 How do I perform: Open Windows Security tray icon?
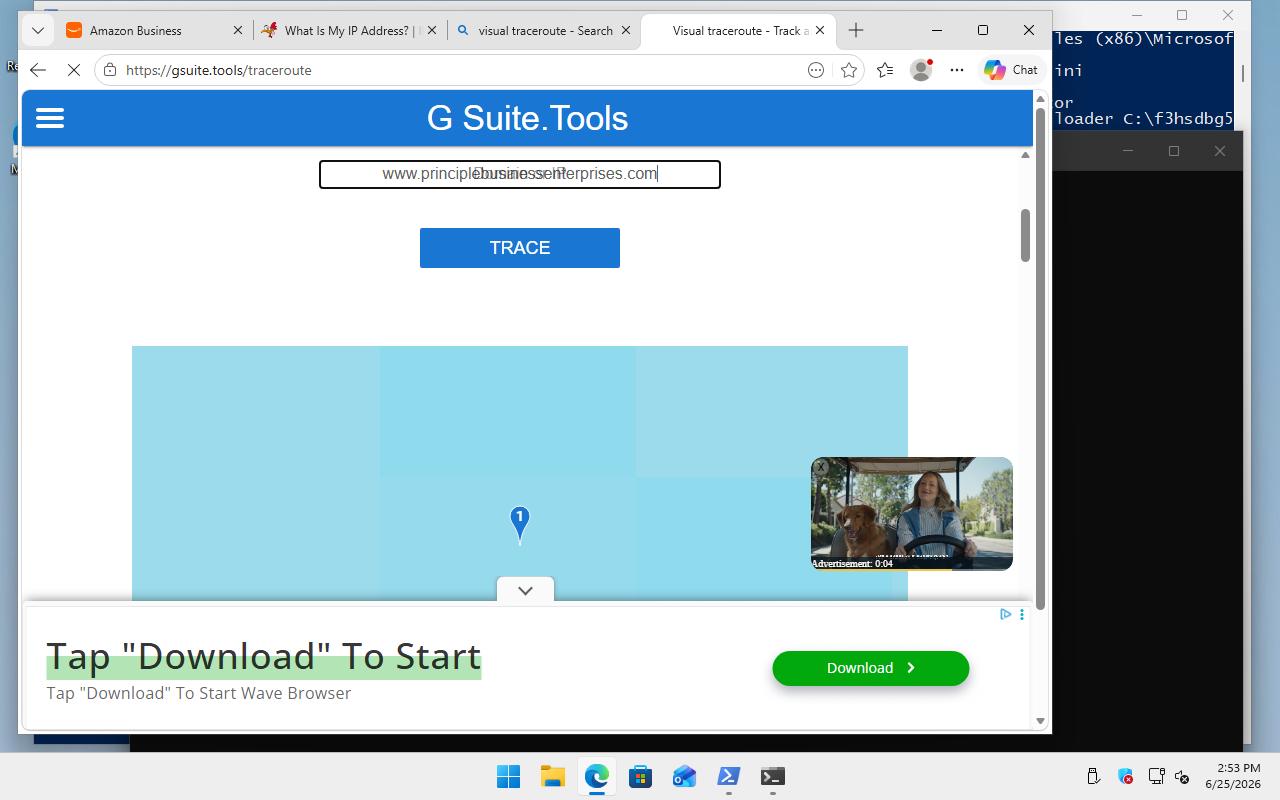[x=1125, y=776]
